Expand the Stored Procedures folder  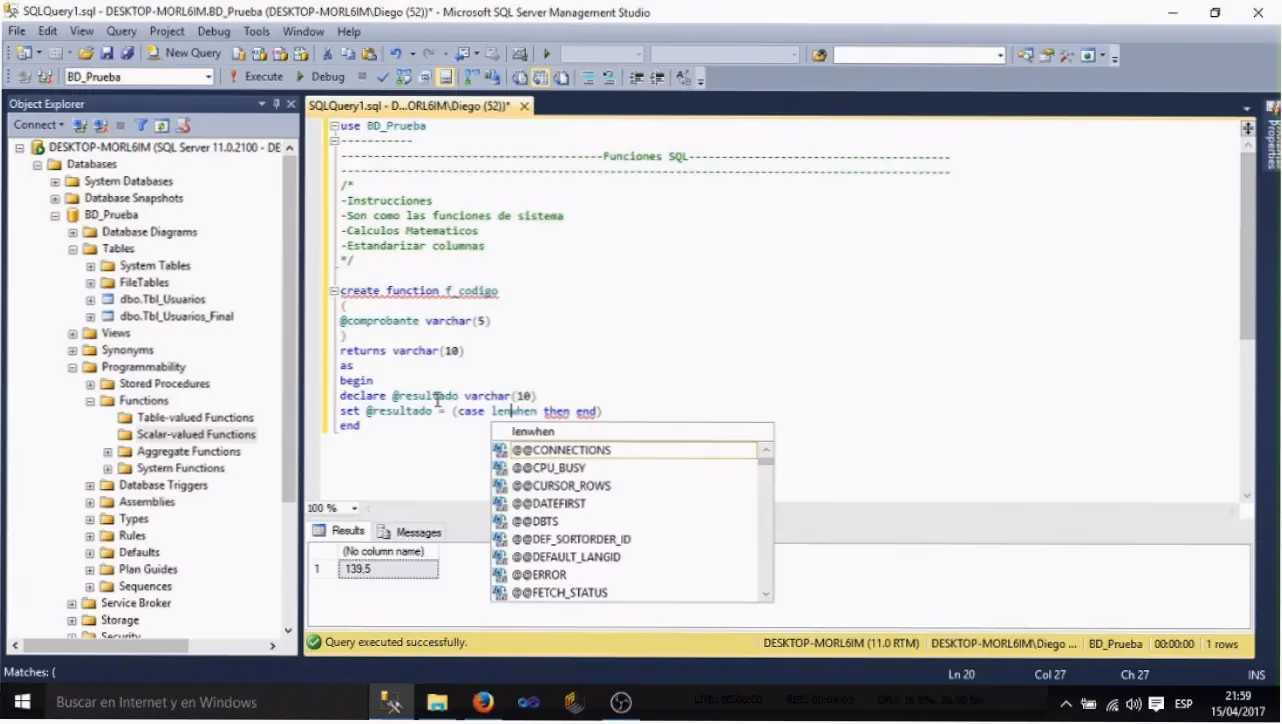90,384
